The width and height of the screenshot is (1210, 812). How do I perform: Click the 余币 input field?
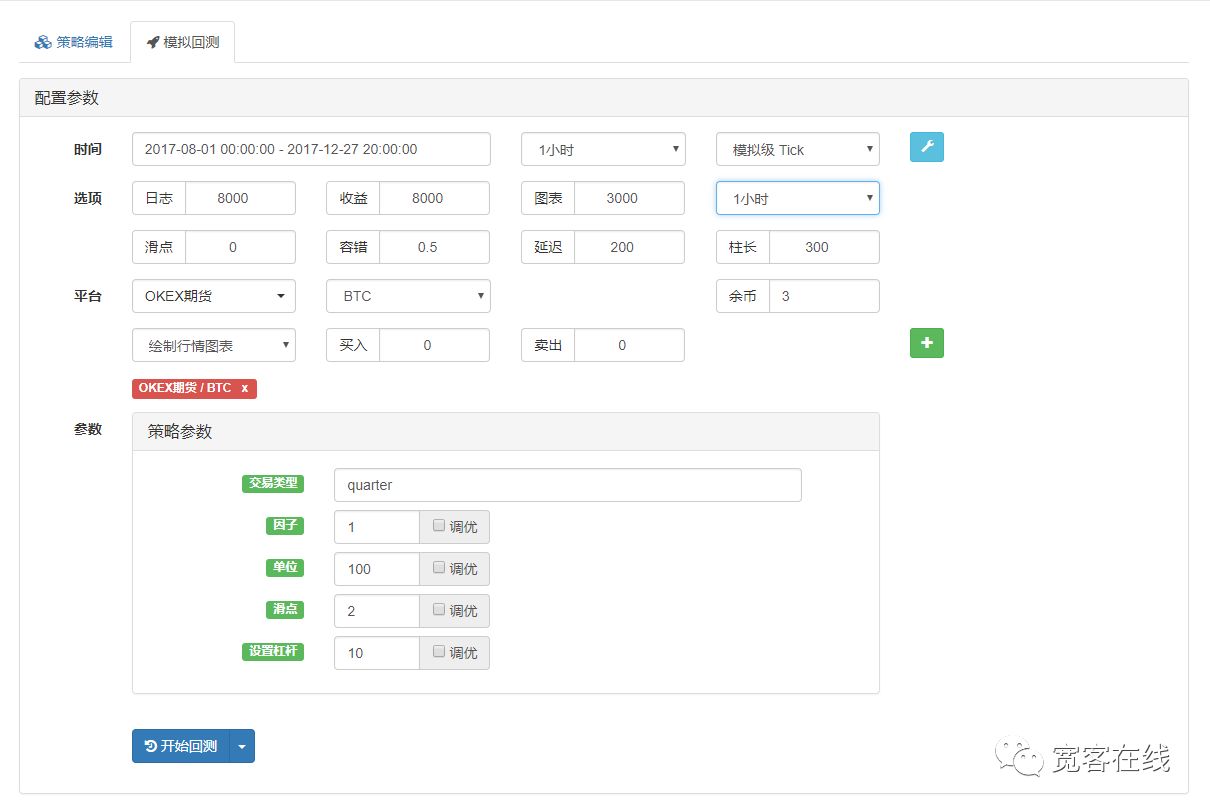[x=823, y=296]
